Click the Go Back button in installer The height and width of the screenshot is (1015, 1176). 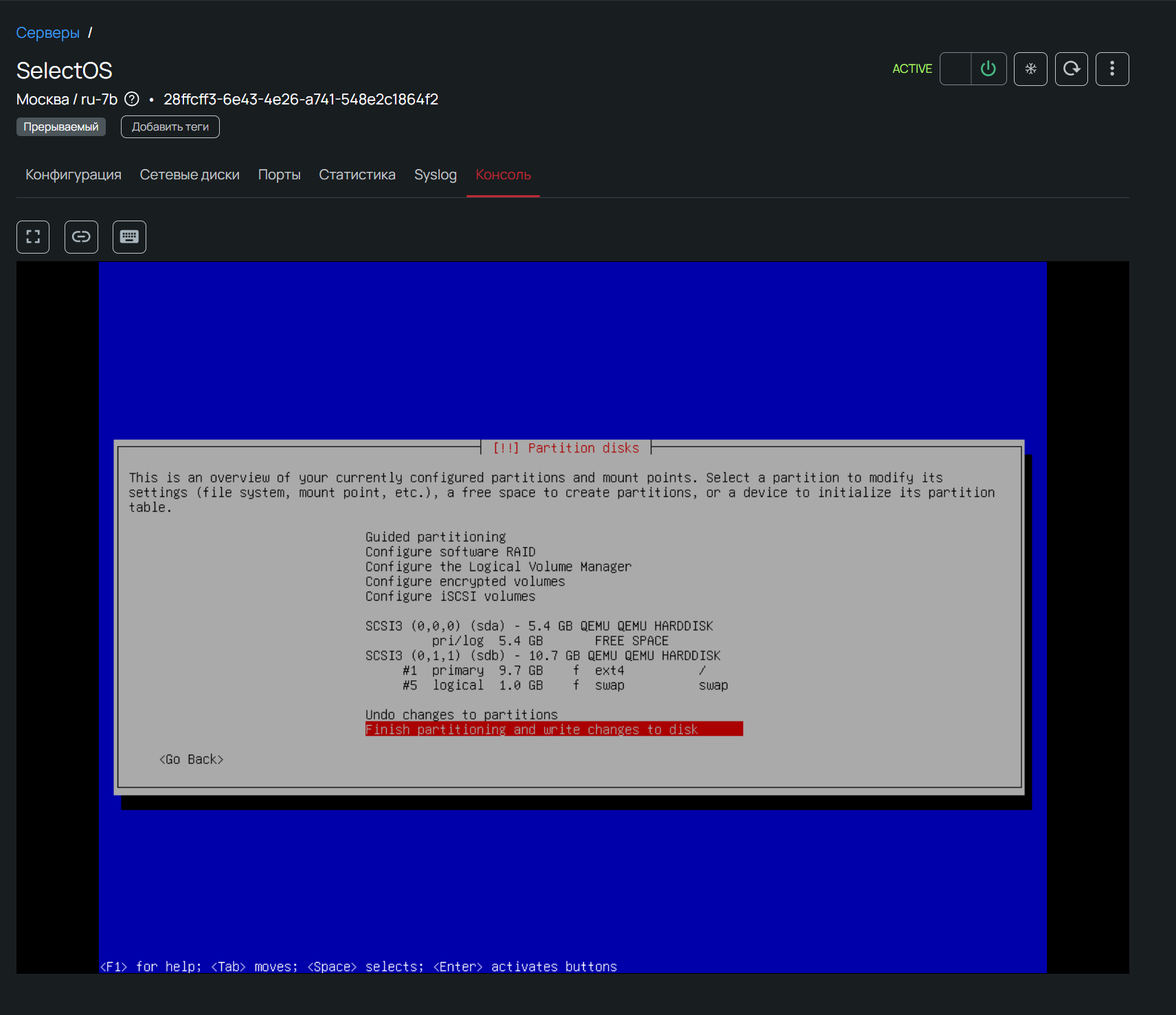click(191, 759)
